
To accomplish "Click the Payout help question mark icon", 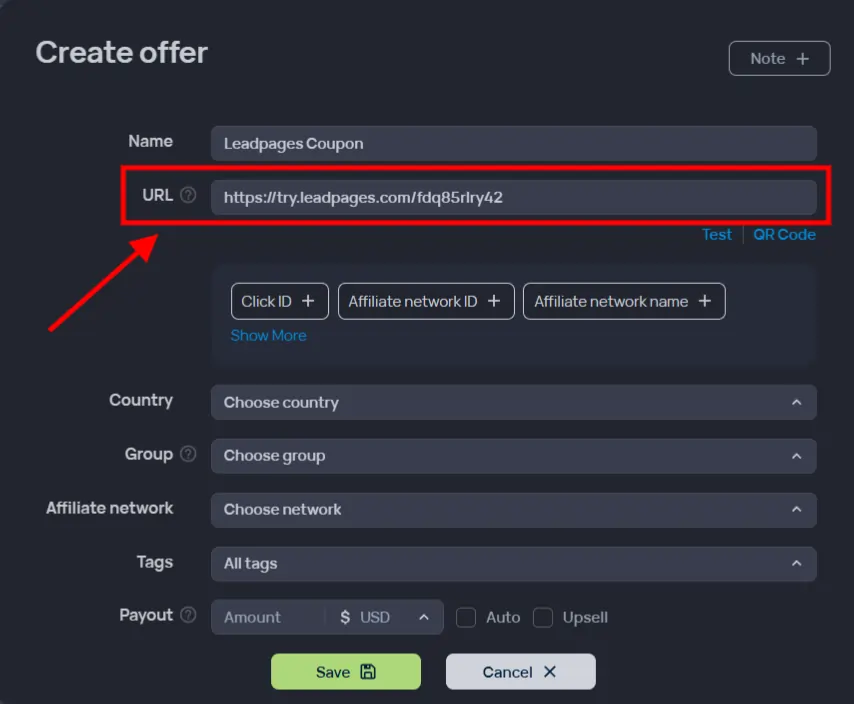I will point(188,615).
